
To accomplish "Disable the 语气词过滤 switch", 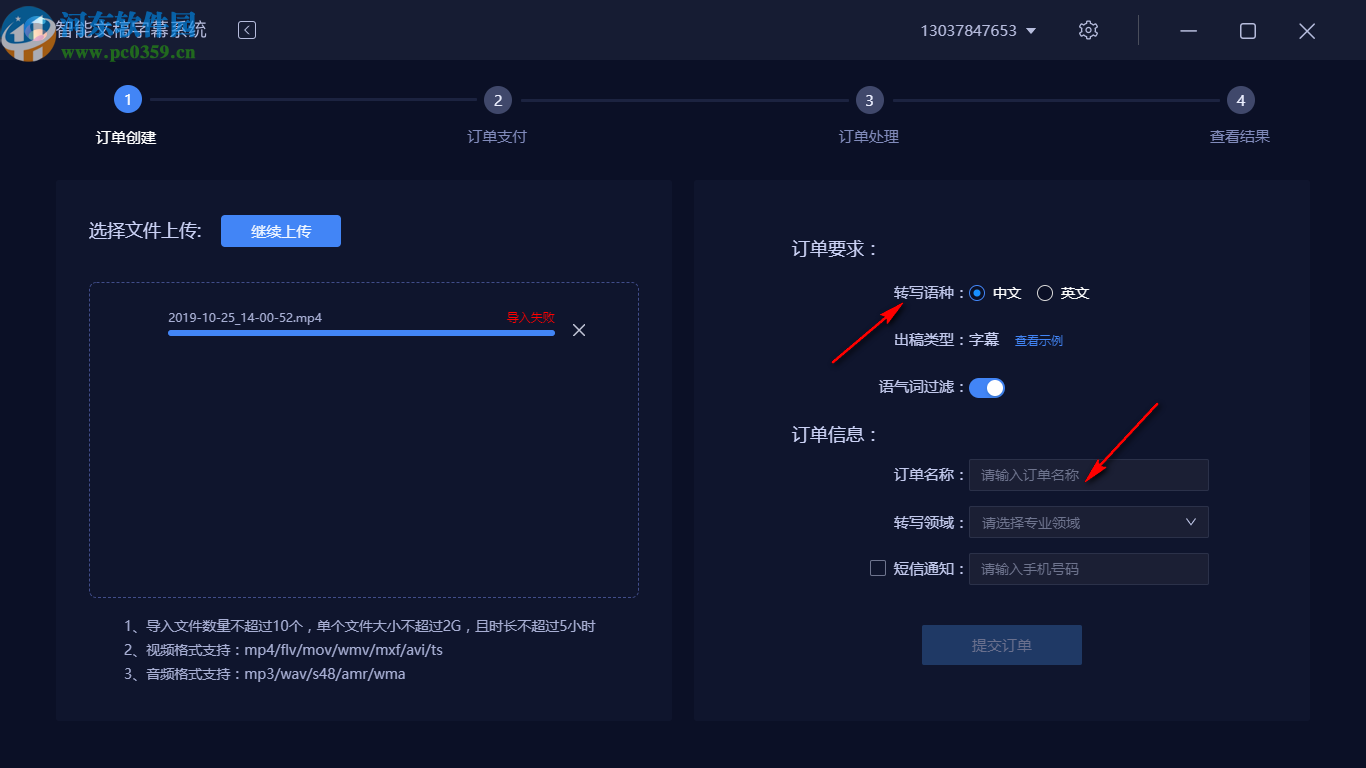I will [x=987, y=387].
